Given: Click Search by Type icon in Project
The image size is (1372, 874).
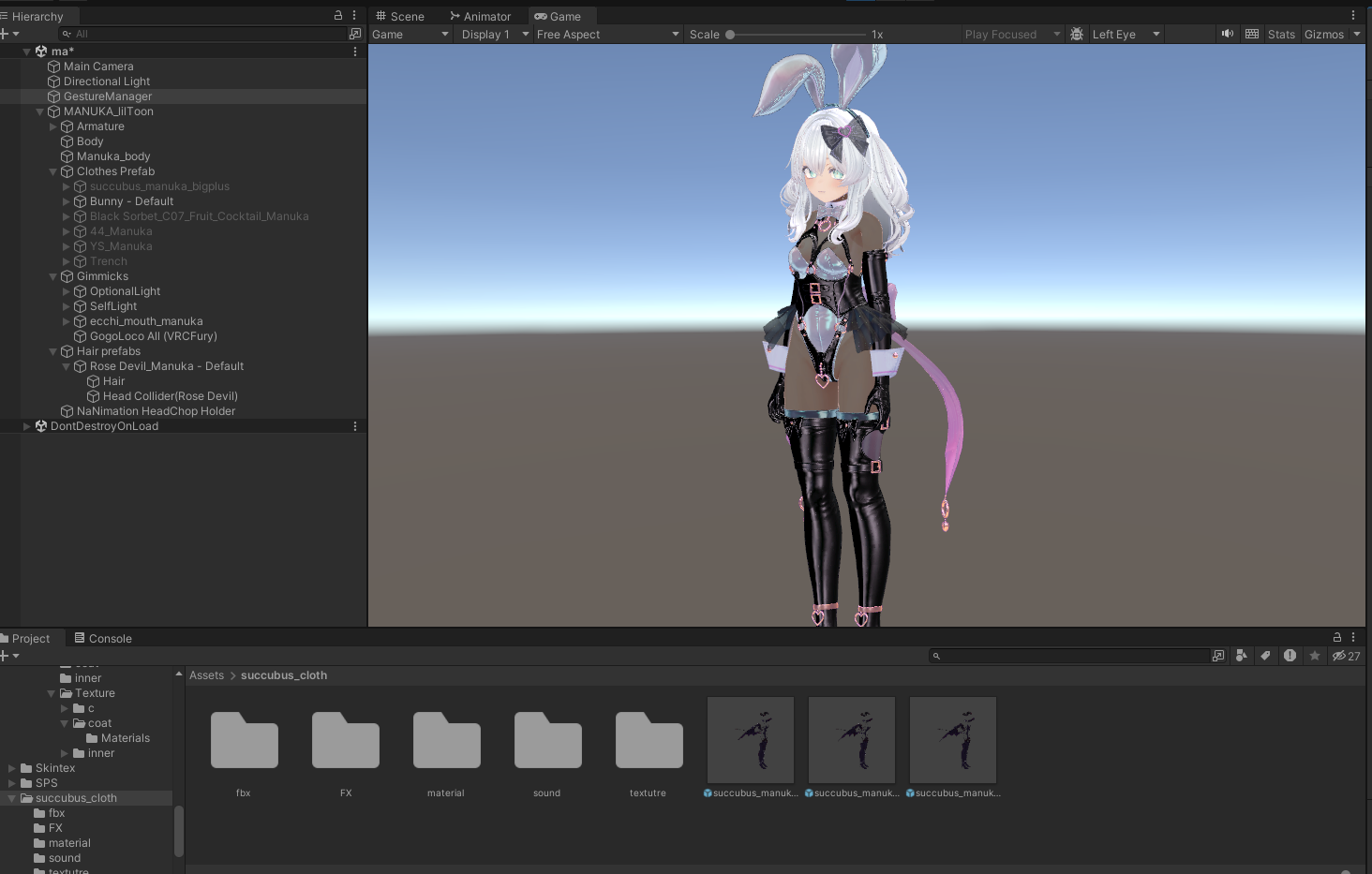Looking at the screenshot, I should [x=1242, y=656].
